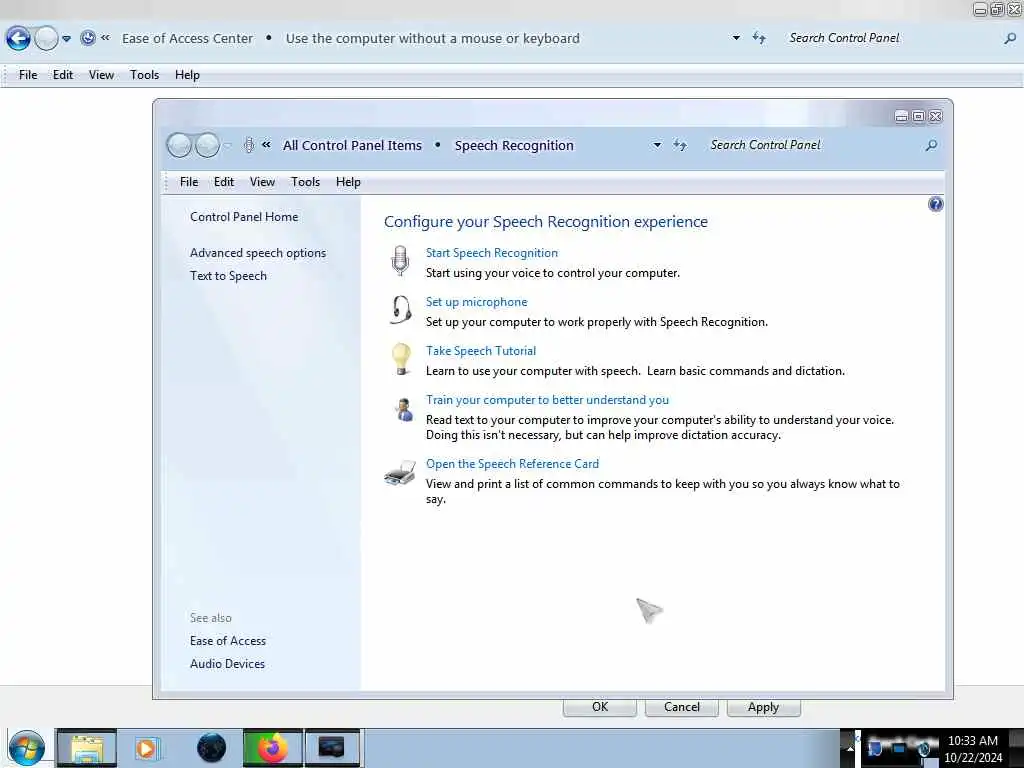
Task: Open File menu in Ease of Access window
Action: click(x=28, y=74)
